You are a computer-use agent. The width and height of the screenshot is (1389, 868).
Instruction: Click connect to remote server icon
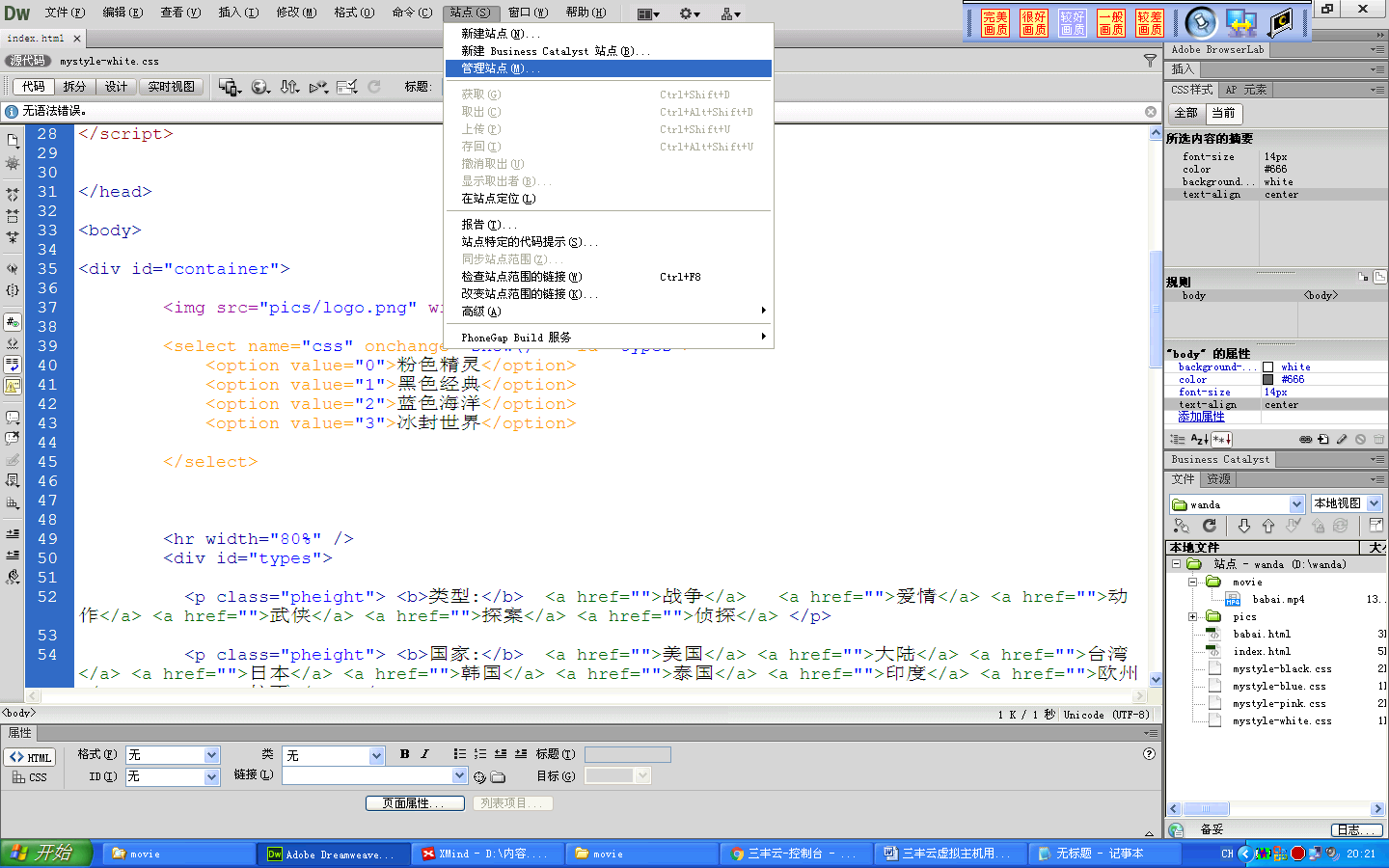pyautogui.click(x=1182, y=526)
